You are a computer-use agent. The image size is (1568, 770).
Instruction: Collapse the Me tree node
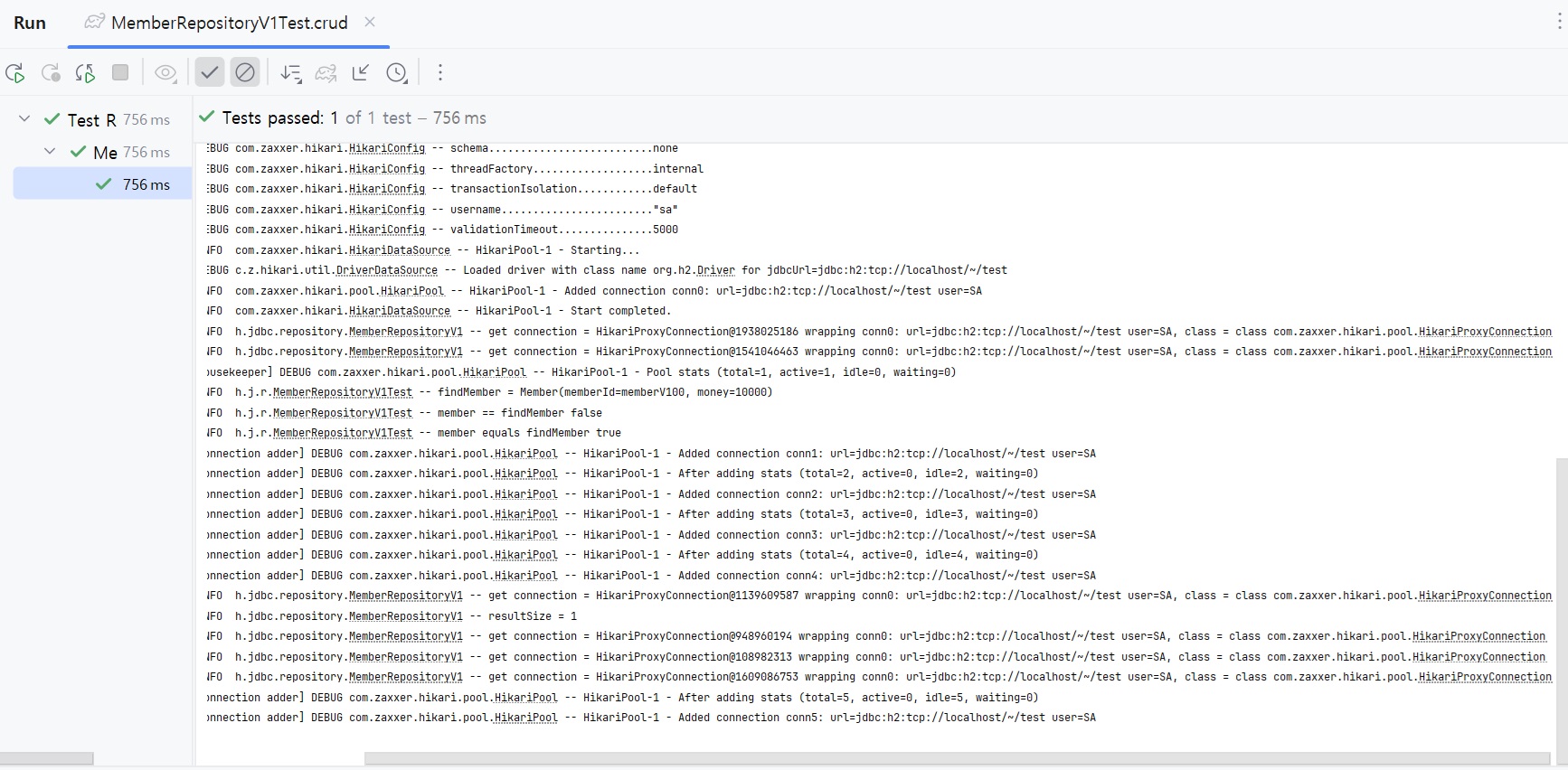click(x=50, y=152)
